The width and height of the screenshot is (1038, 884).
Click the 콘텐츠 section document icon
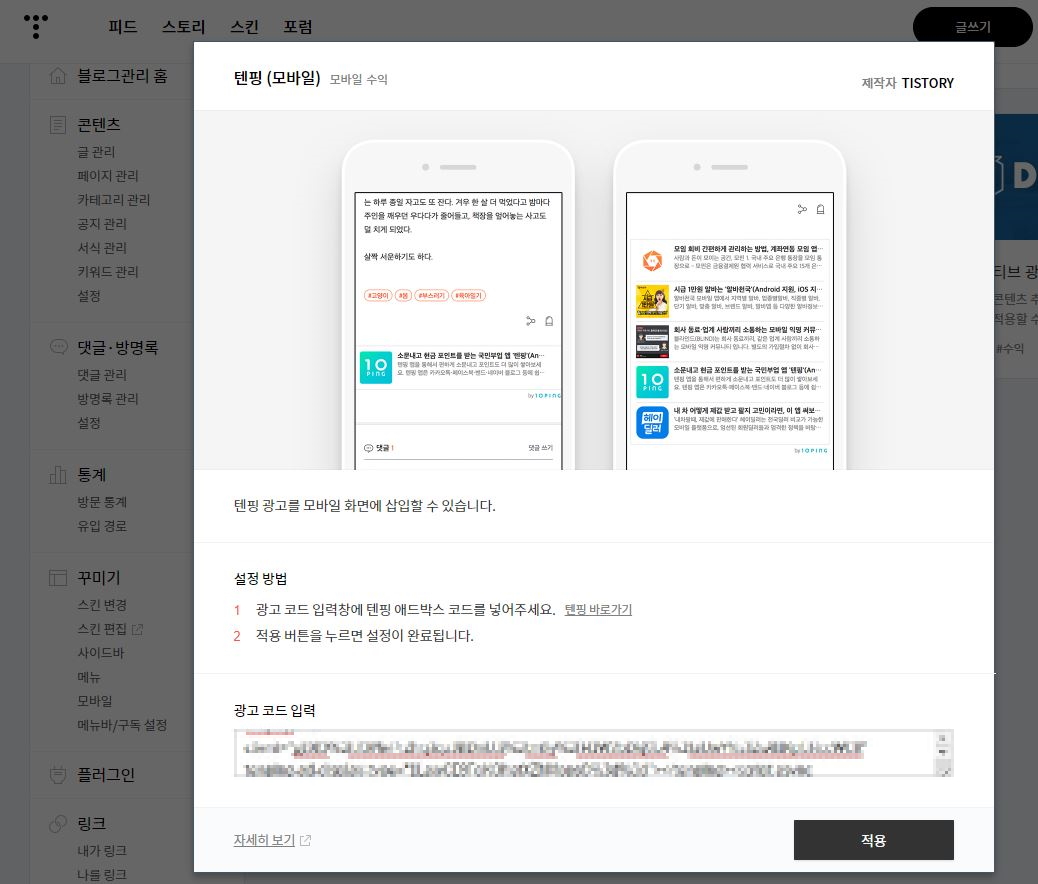(58, 124)
